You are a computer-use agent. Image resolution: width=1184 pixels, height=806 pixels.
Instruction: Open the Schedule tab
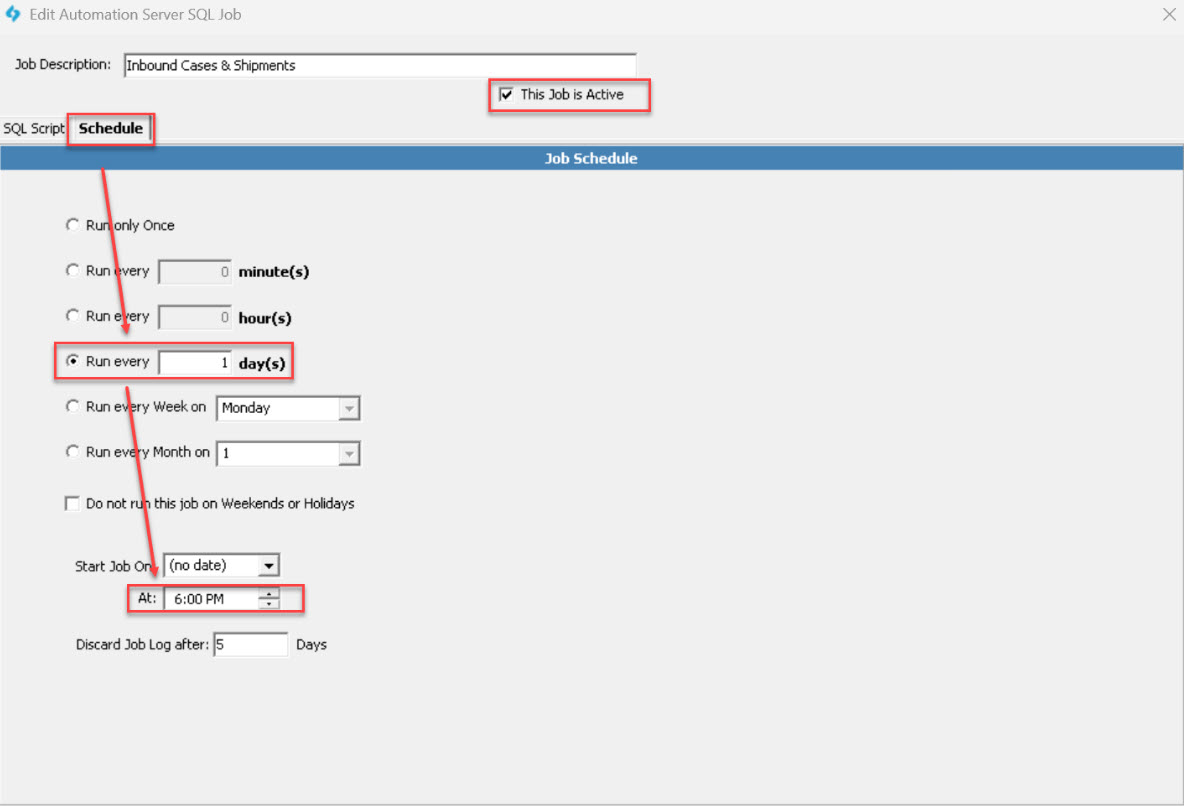[110, 129]
